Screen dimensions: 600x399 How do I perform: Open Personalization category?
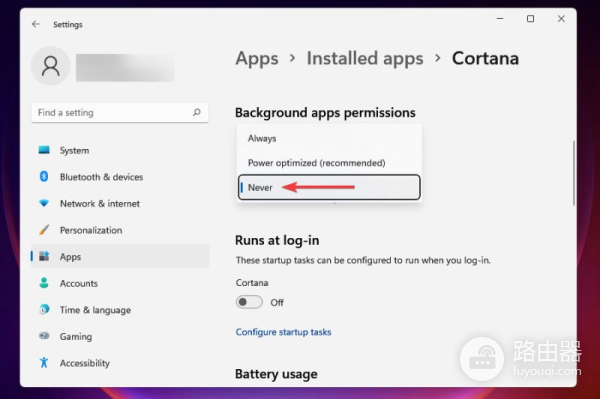tap(120, 230)
